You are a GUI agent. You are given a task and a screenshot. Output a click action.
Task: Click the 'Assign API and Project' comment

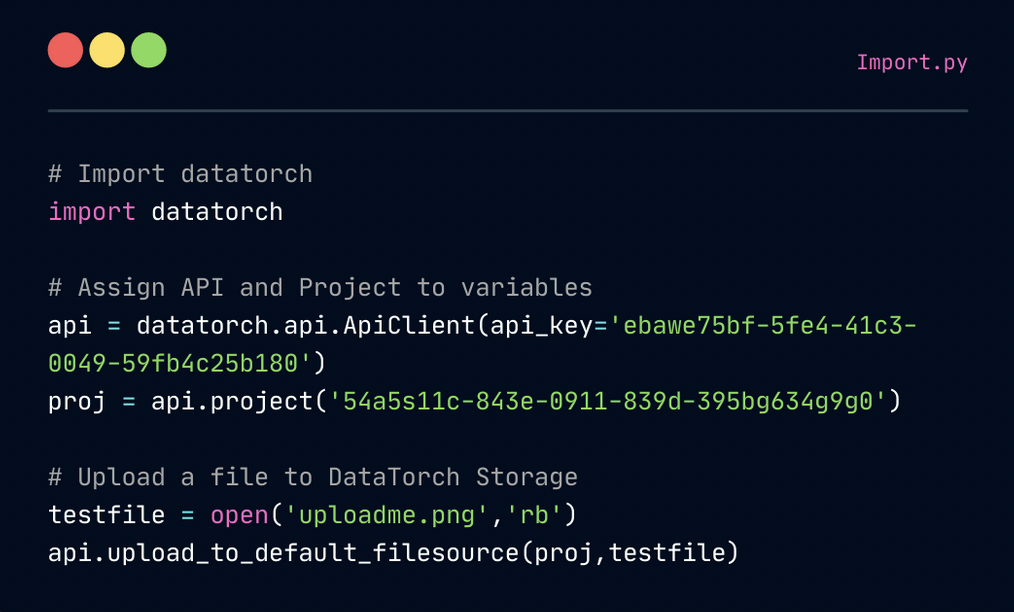click(320, 288)
